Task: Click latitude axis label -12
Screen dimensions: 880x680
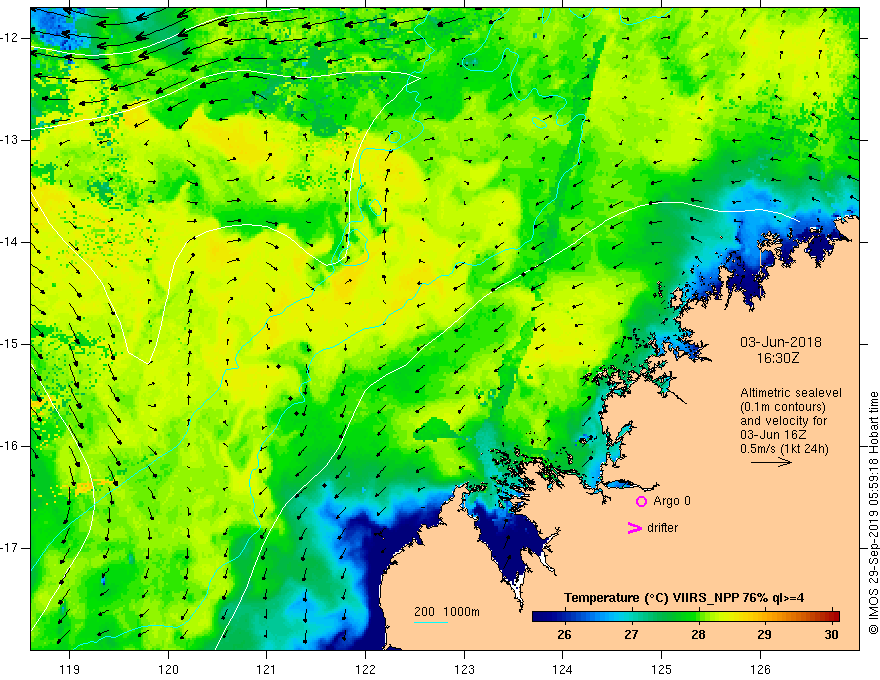Action: 10,38
